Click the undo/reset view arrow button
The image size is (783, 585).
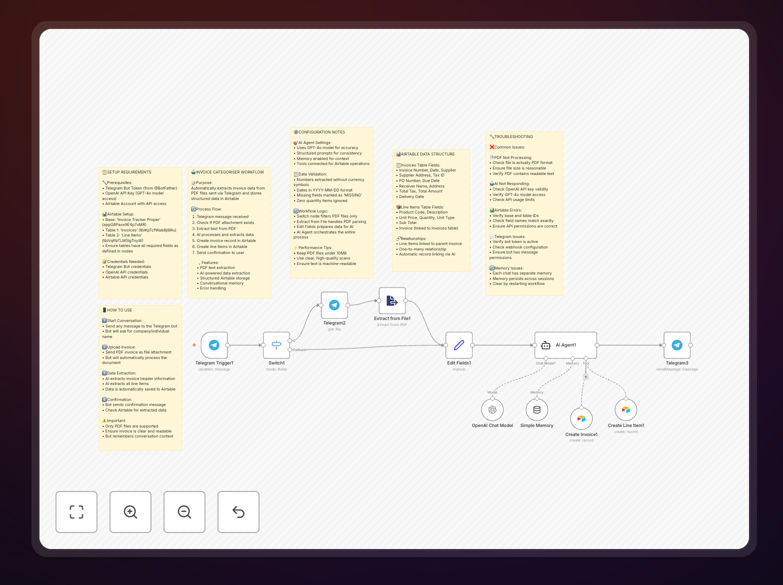click(238, 512)
